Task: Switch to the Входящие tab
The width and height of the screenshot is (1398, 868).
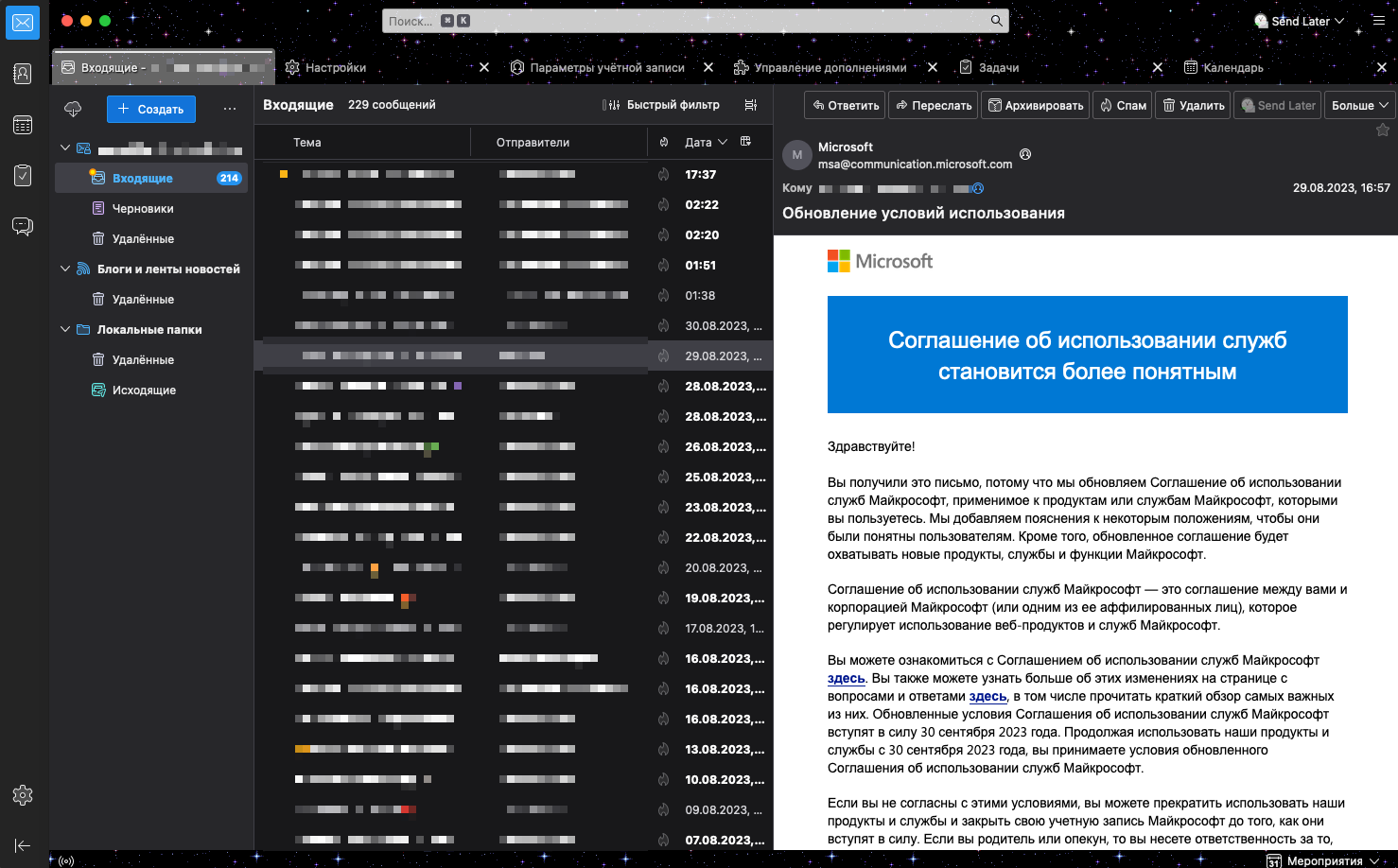Action: (x=163, y=67)
